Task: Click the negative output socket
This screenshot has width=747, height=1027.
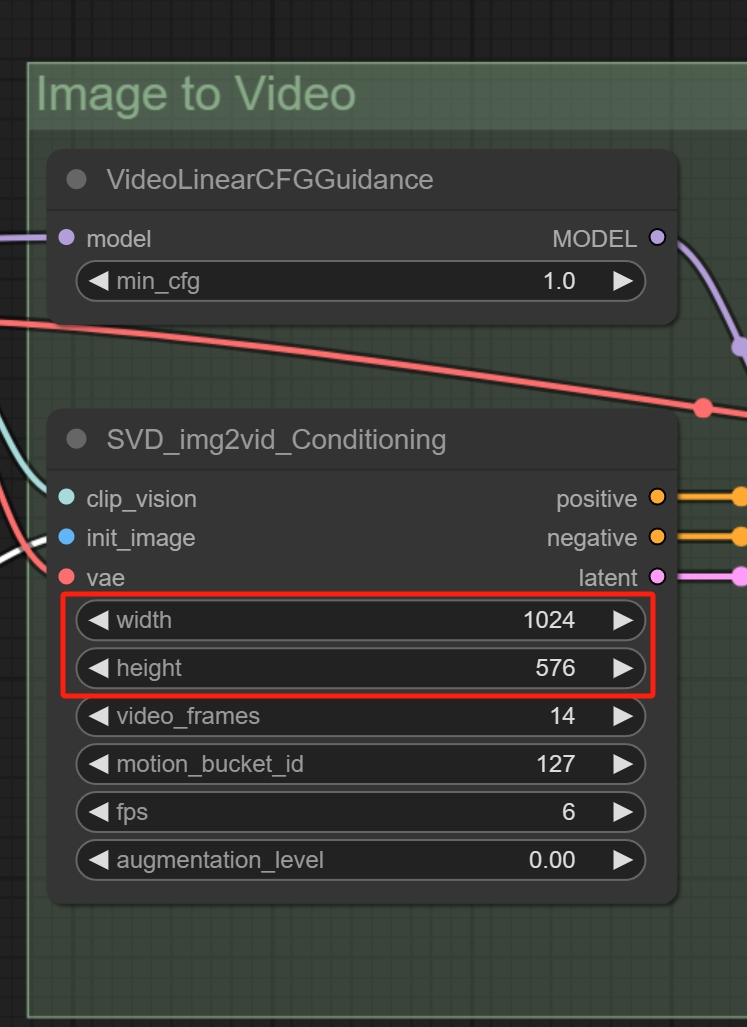Action: (x=657, y=537)
